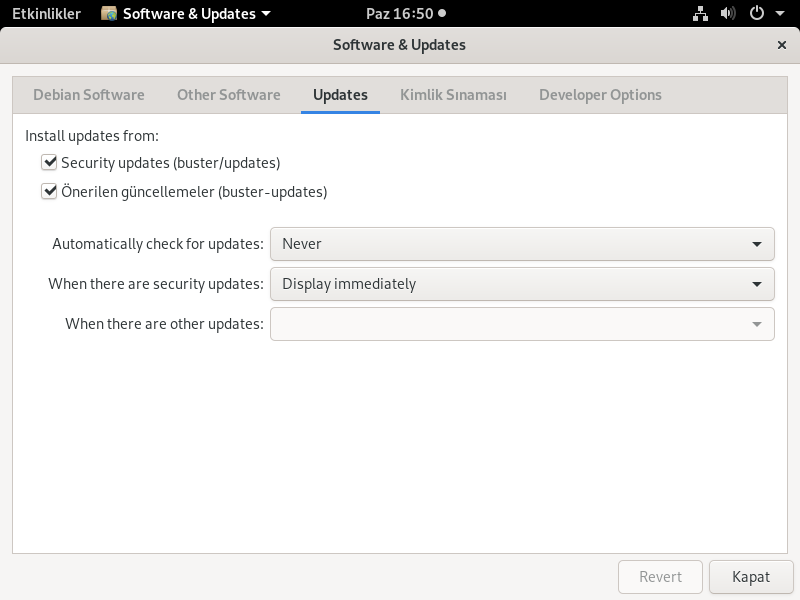The height and width of the screenshot is (600, 800).
Task: Toggle Önerilen güncellemeler (buster-updates) checkbox
Action: coord(49,191)
